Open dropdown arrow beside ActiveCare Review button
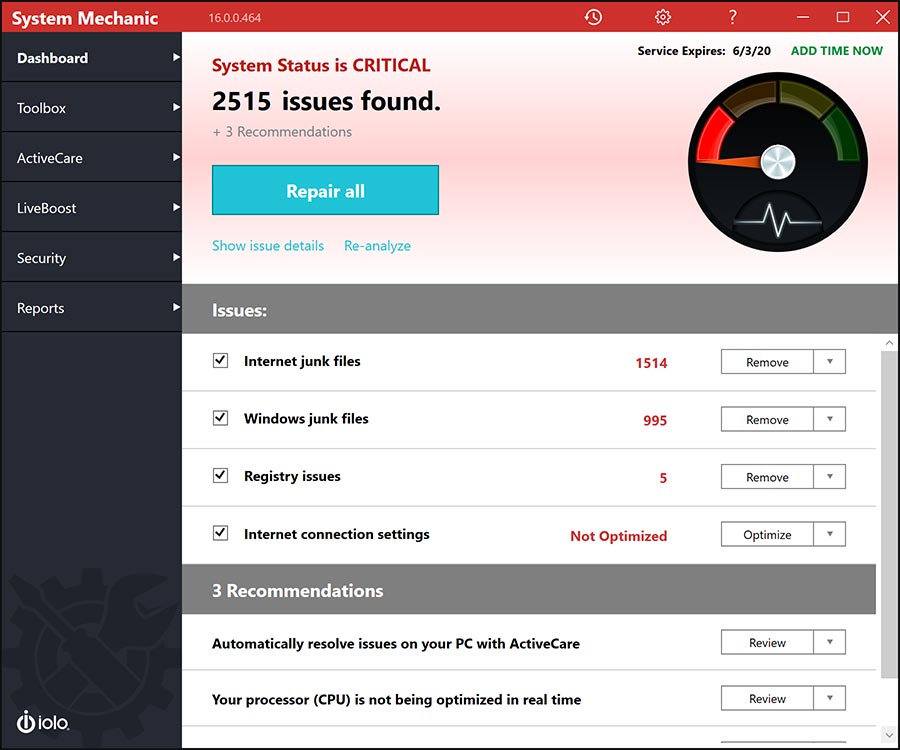This screenshot has width=900, height=750. coord(829,642)
